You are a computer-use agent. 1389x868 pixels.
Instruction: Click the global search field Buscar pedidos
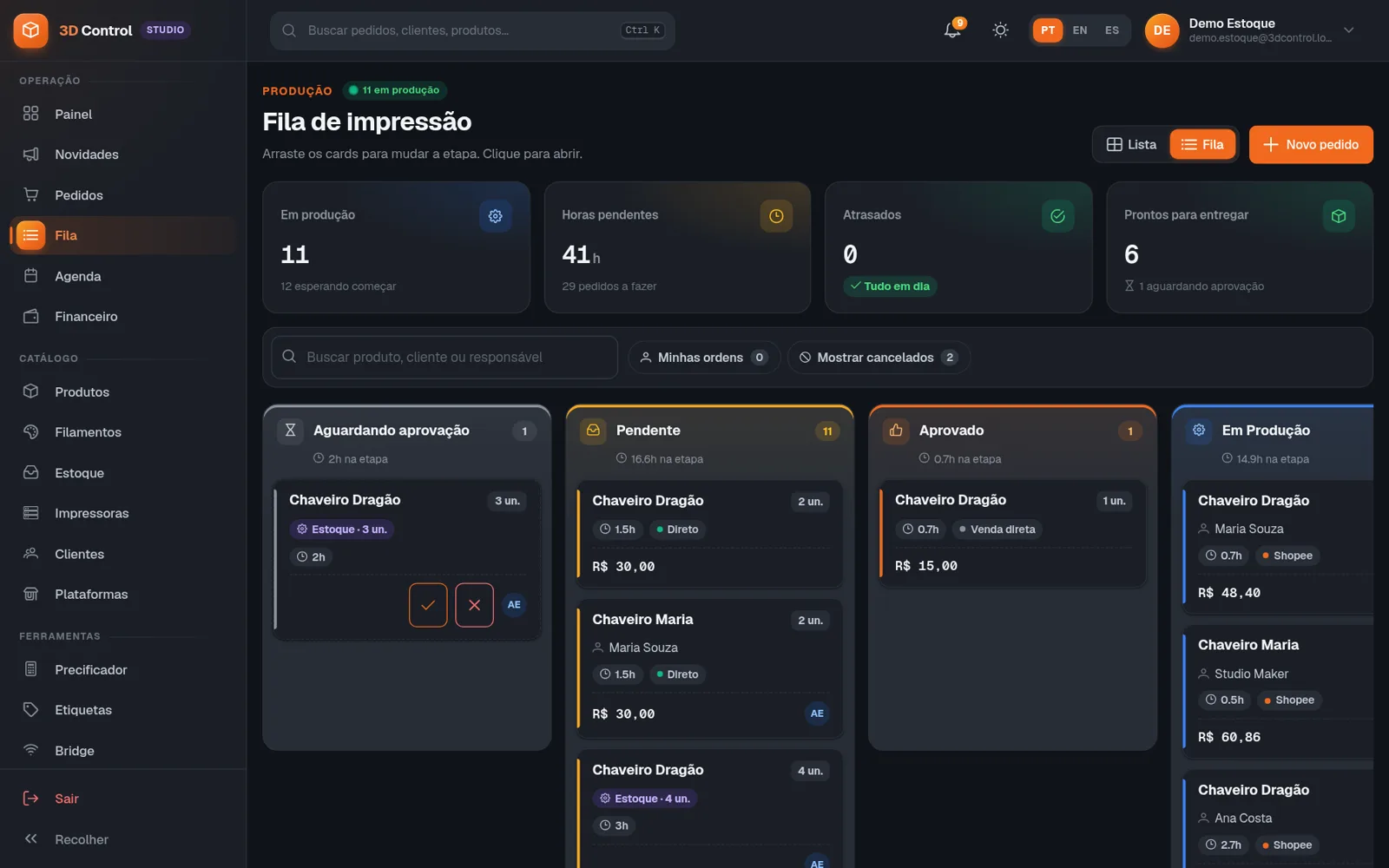tap(472, 30)
